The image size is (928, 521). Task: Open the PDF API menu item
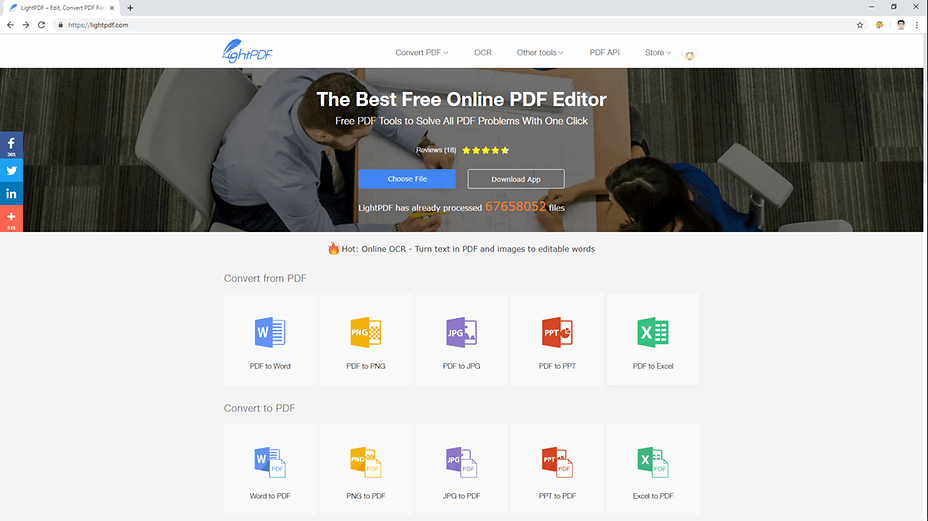[604, 53]
